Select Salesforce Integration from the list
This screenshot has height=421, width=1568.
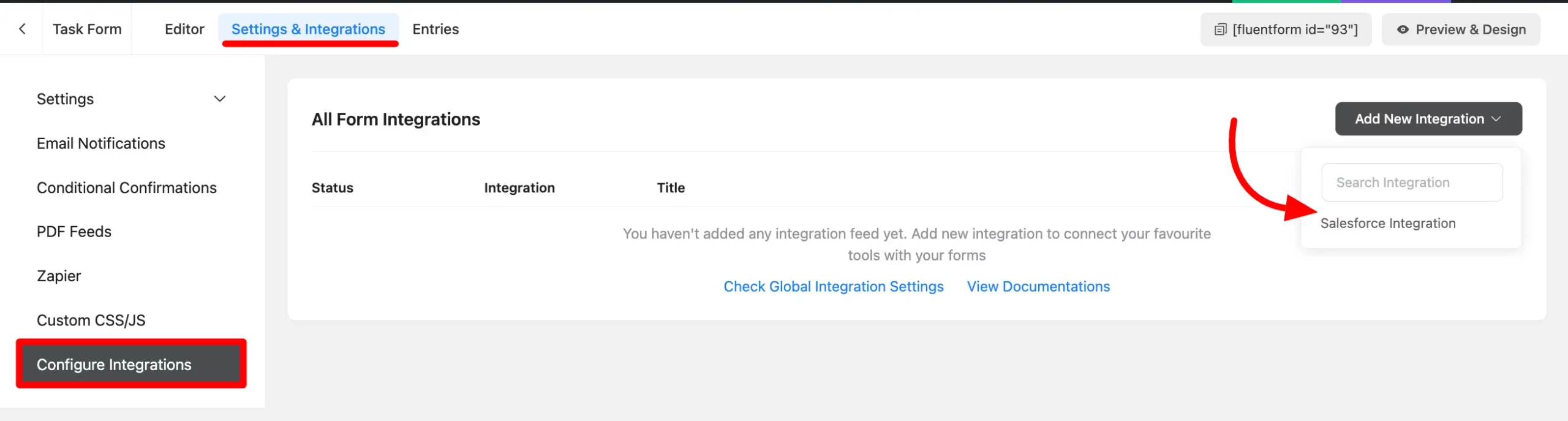coord(1387,223)
